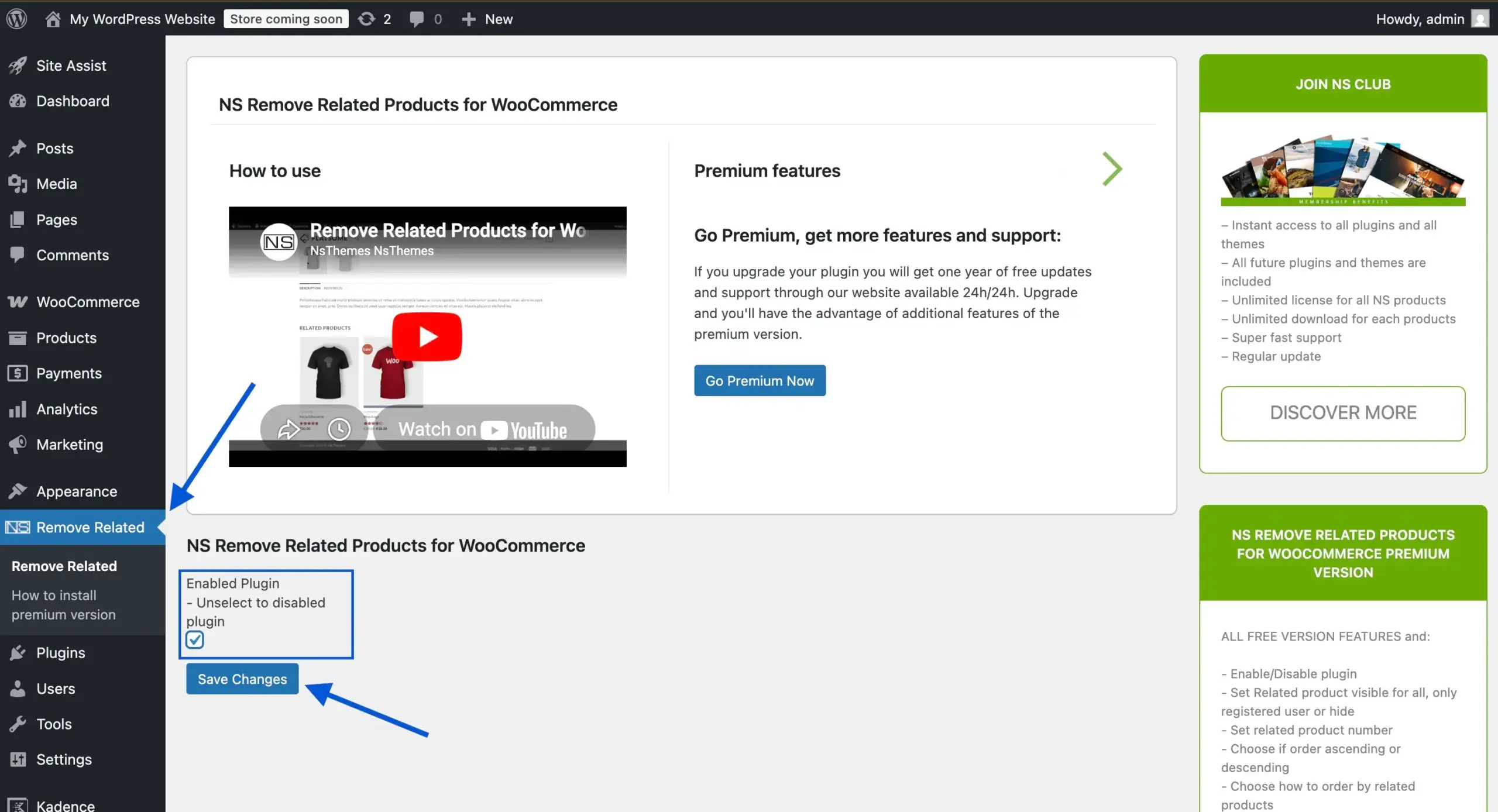1498x812 pixels.
Task: Open Marketing menu item
Action: [x=83, y=444]
